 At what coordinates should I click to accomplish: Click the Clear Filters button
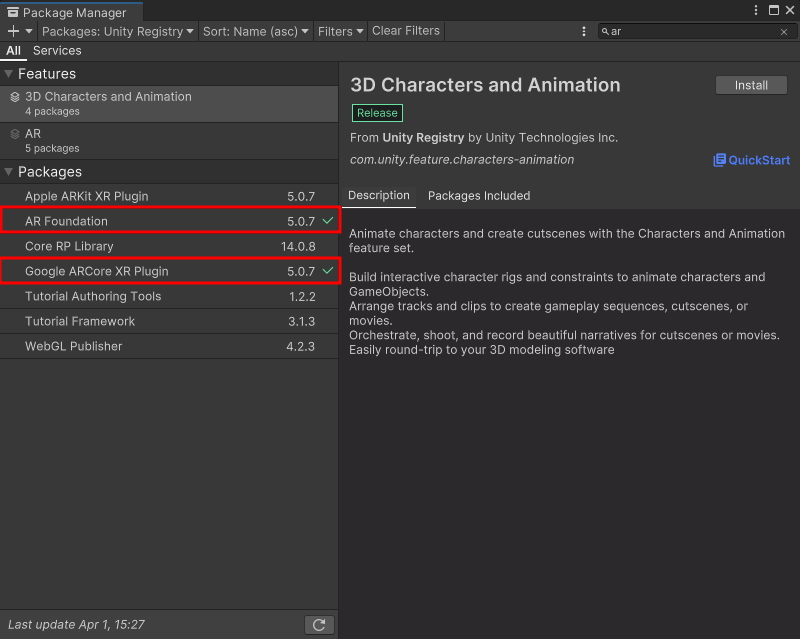pos(406,31)
